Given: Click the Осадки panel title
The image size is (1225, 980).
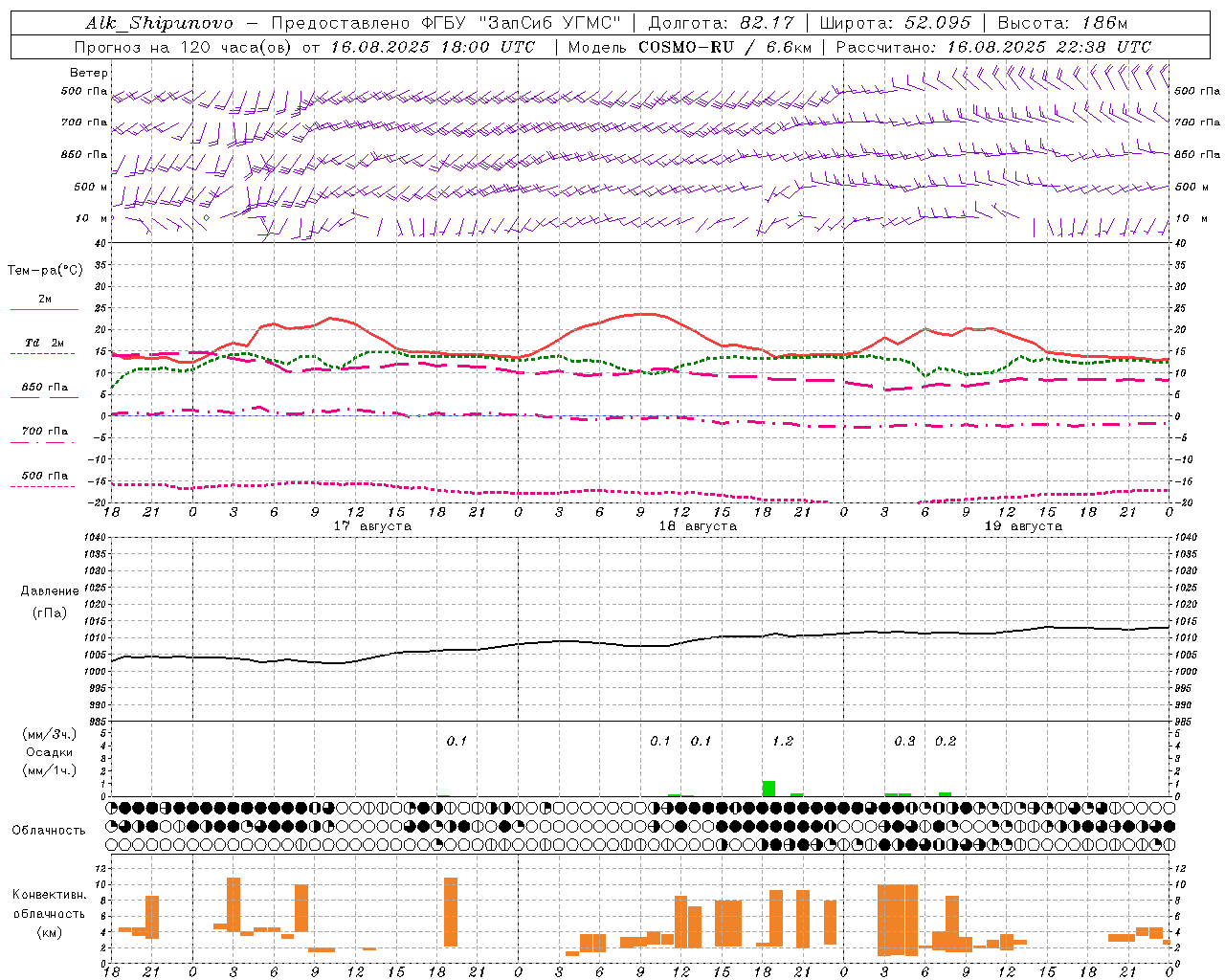Looking at the screenshot, I should 50,752.
